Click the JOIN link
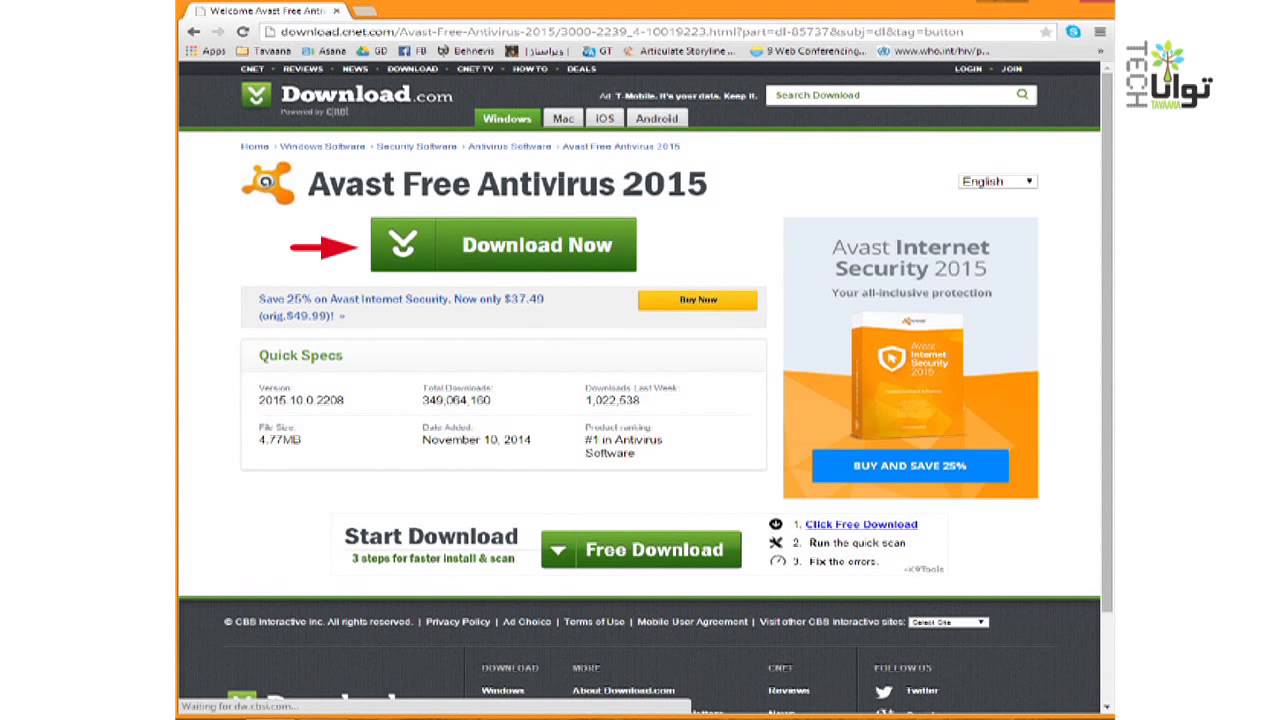Image resolution: width=1280 pixels, height=720 pixels. [1012, 69]
